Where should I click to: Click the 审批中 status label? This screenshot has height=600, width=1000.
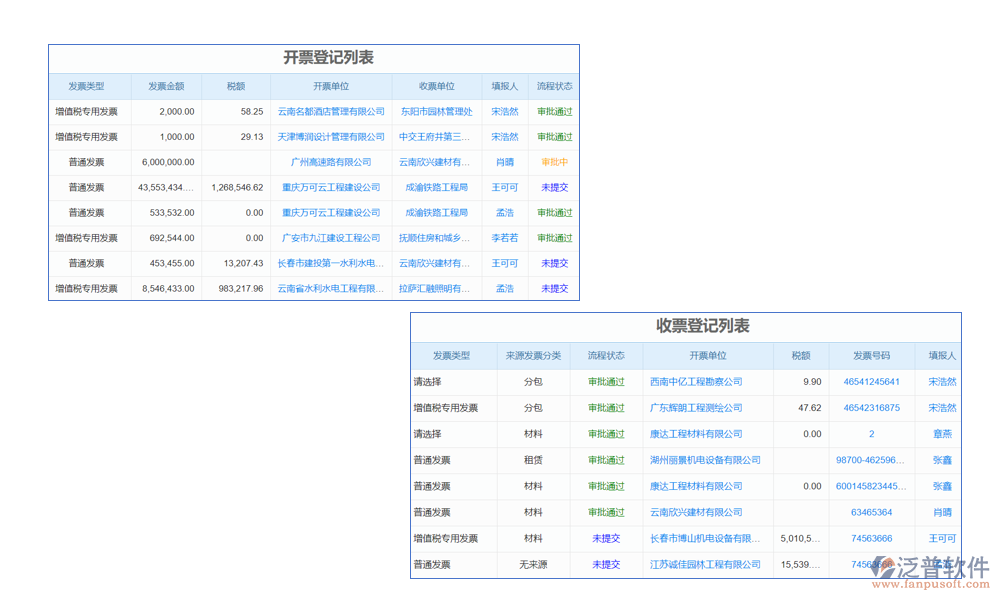tap(554, 162)
